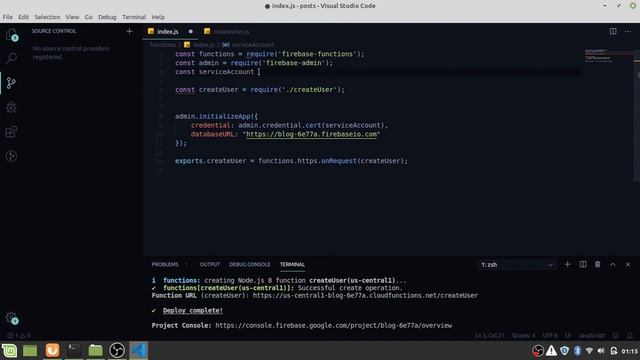This screenshot has width=640, height=360.
Task: Click the line and column status indicator
Action: (489, 336)
